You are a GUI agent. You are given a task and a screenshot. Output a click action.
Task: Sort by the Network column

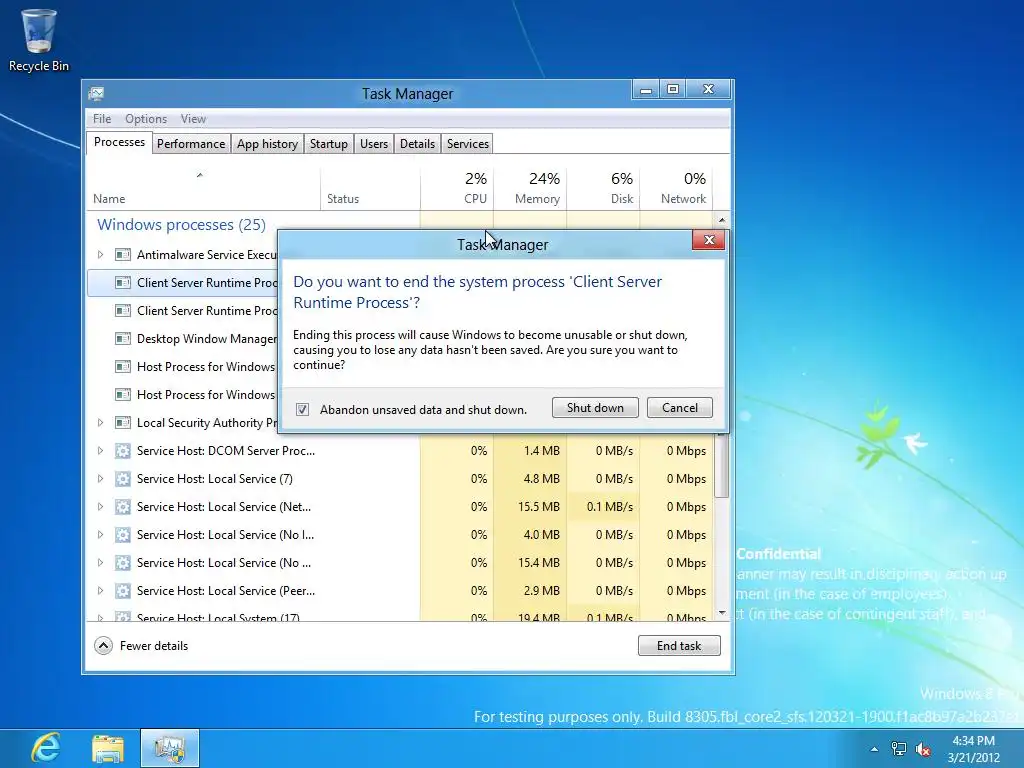[677, 188]
